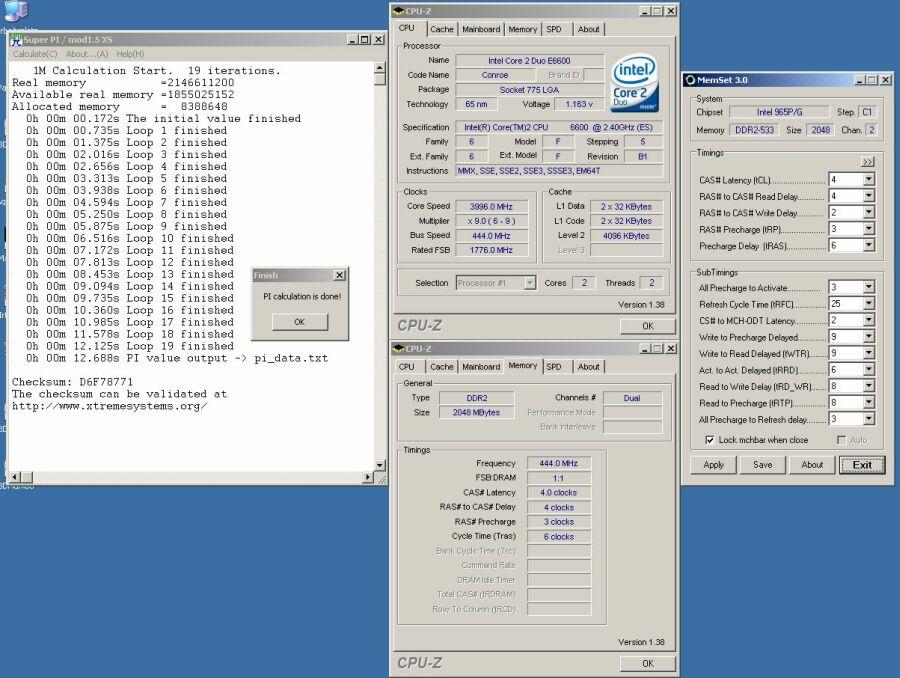Switch to CPU tab in lower CPU-Z window
This screenshot has width=900, height=678.
point(407,367)
